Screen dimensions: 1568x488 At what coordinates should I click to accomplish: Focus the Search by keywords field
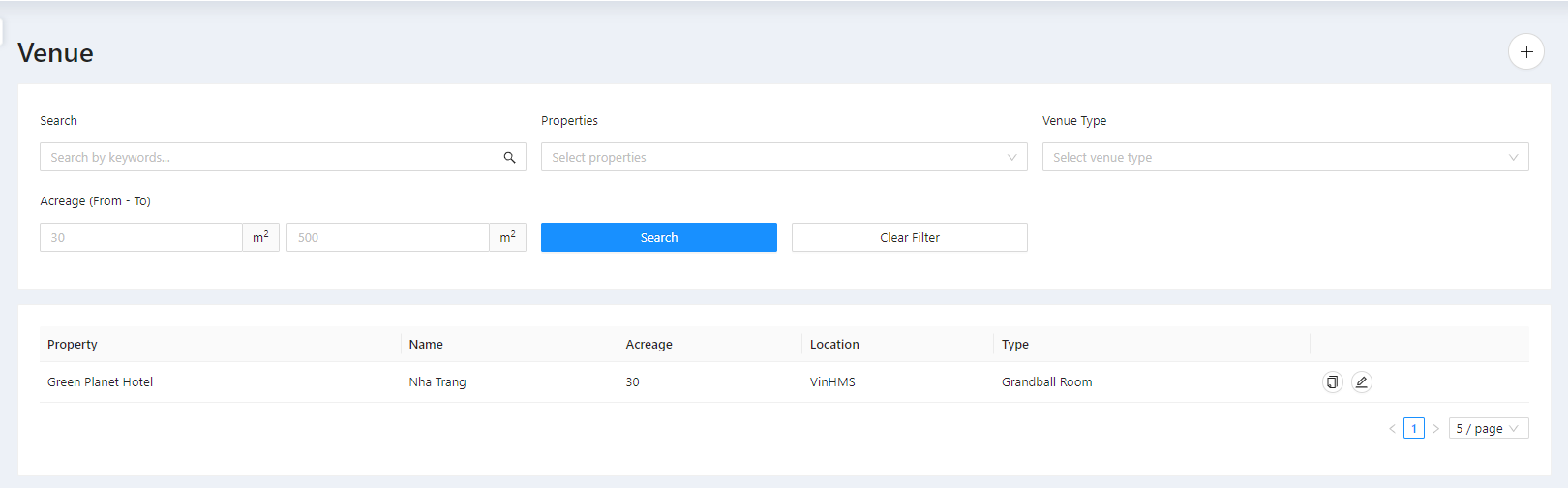(x=271, y=158)
